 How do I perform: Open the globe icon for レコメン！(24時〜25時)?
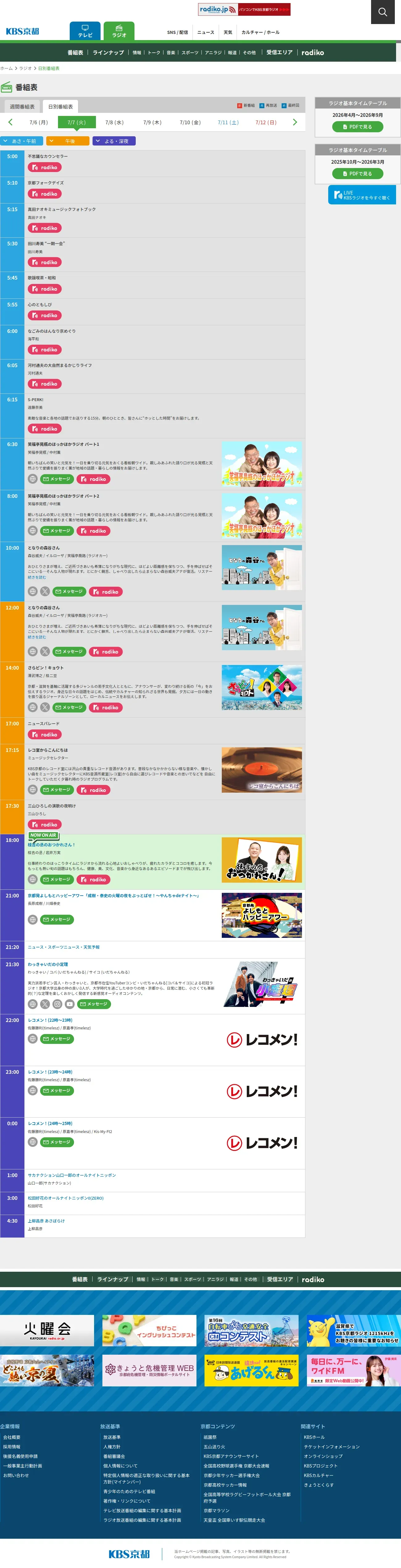pos(33,1142)
